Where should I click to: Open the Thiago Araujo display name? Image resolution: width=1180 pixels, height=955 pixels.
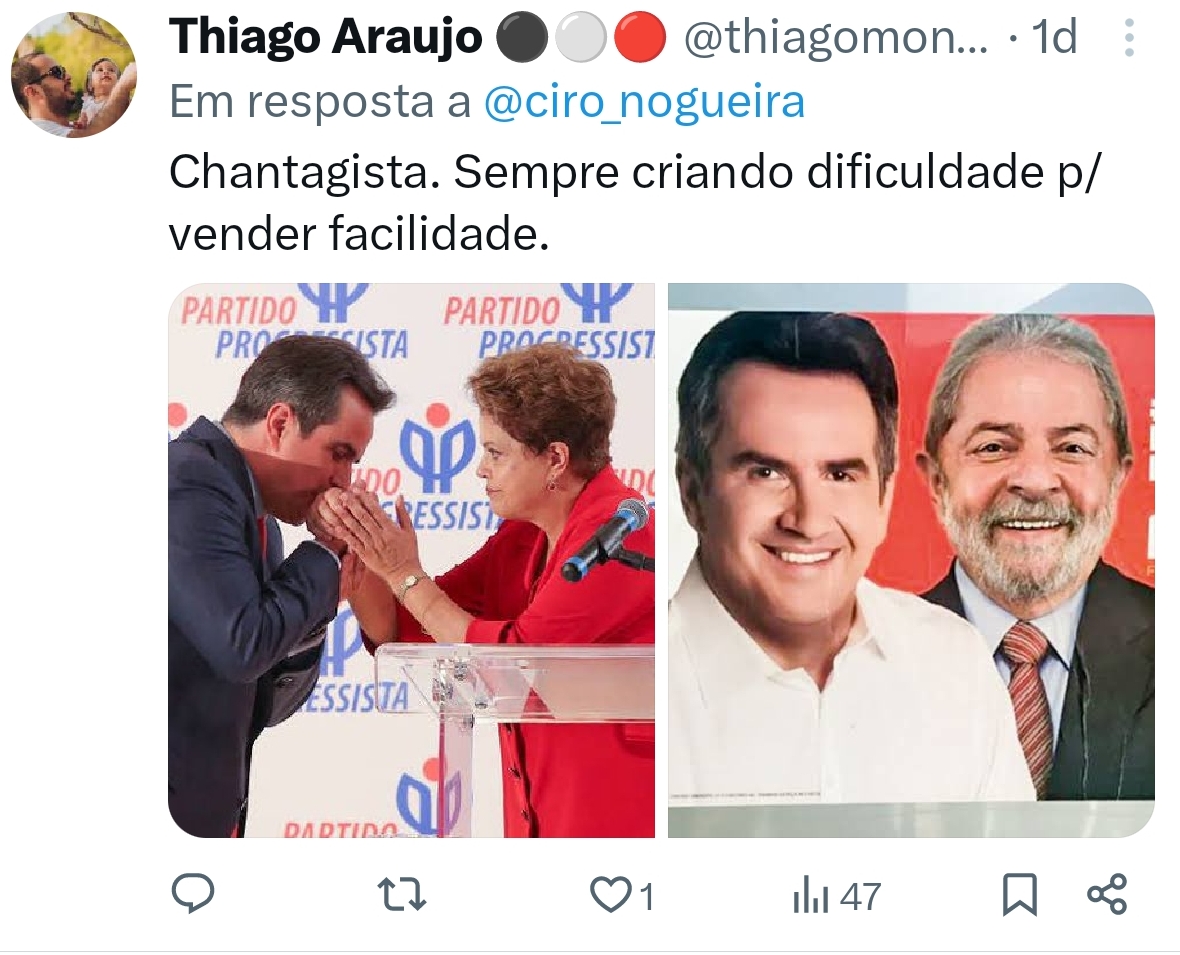click(x=325, y=36)
